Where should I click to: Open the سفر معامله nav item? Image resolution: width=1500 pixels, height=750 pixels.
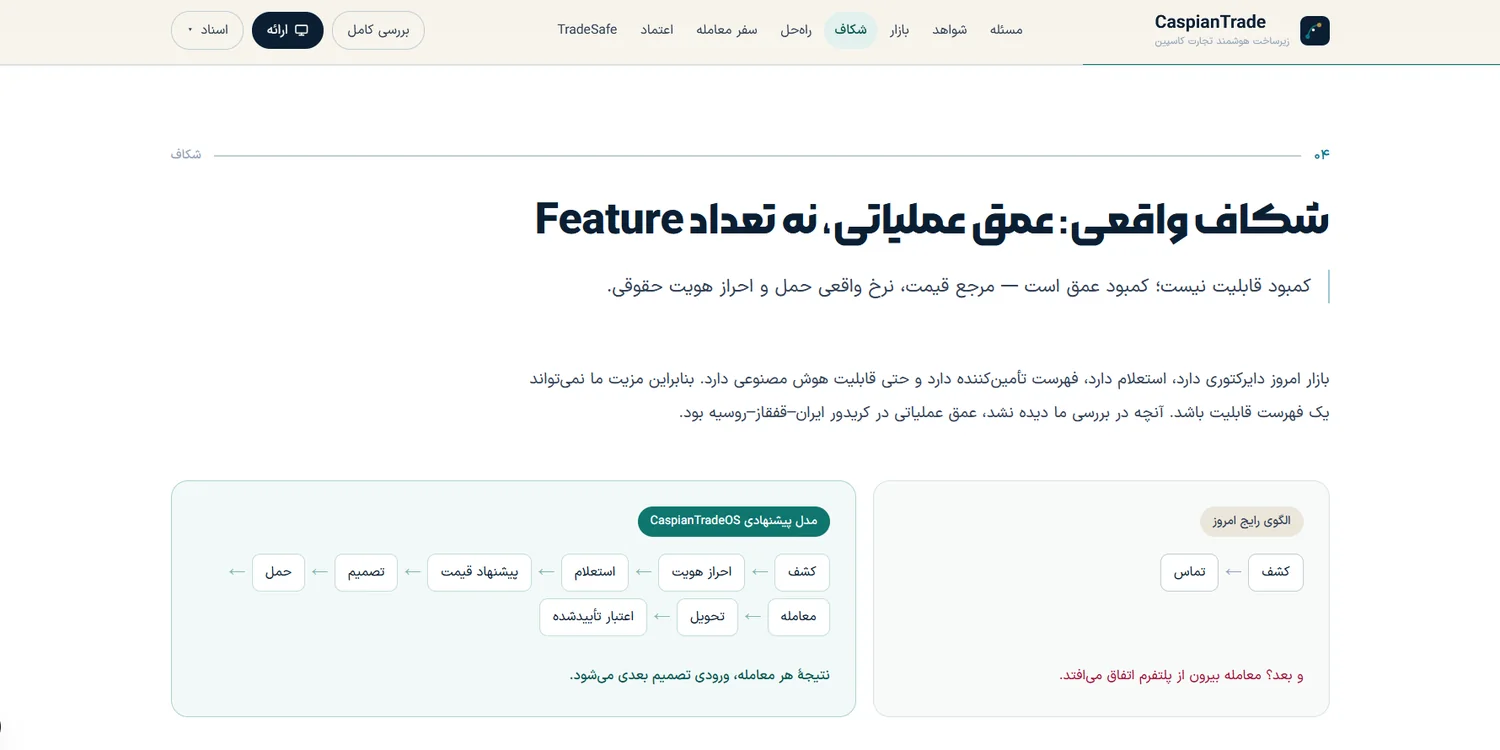727,30
